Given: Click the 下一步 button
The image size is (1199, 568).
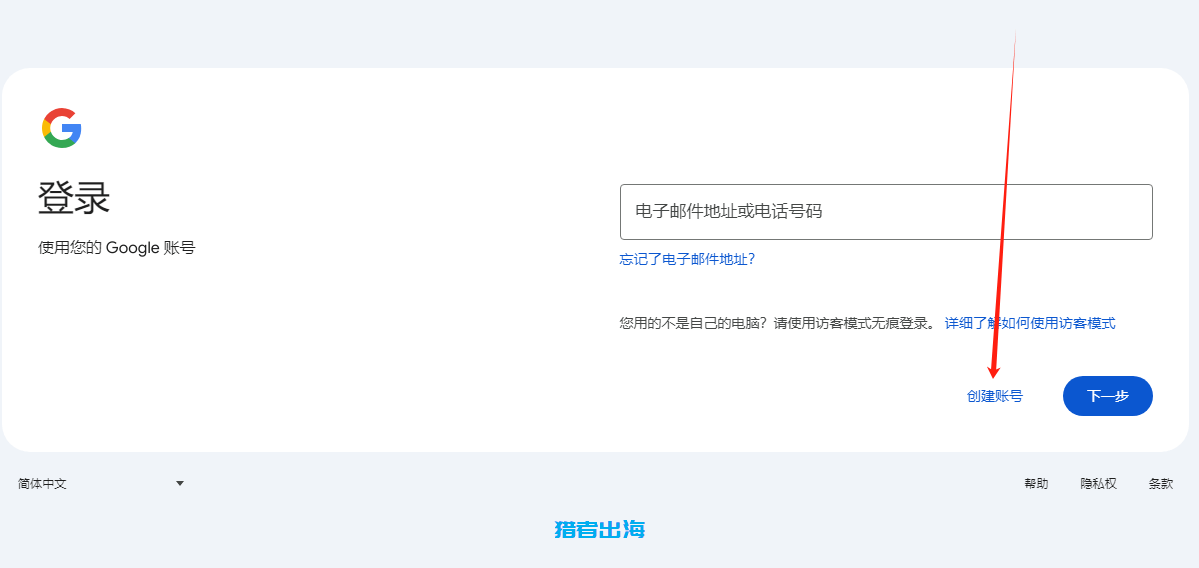Looking at the screenshot, I should coord(1107,396).
